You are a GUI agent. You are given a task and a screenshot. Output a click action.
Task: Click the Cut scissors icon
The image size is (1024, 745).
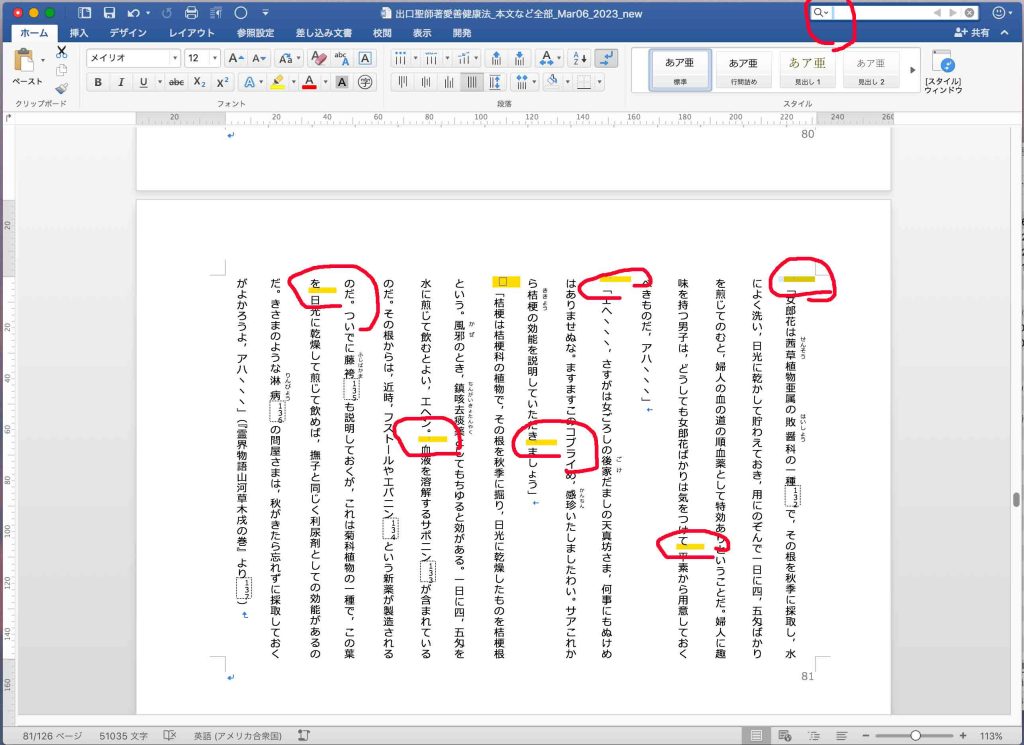[61, 52]
